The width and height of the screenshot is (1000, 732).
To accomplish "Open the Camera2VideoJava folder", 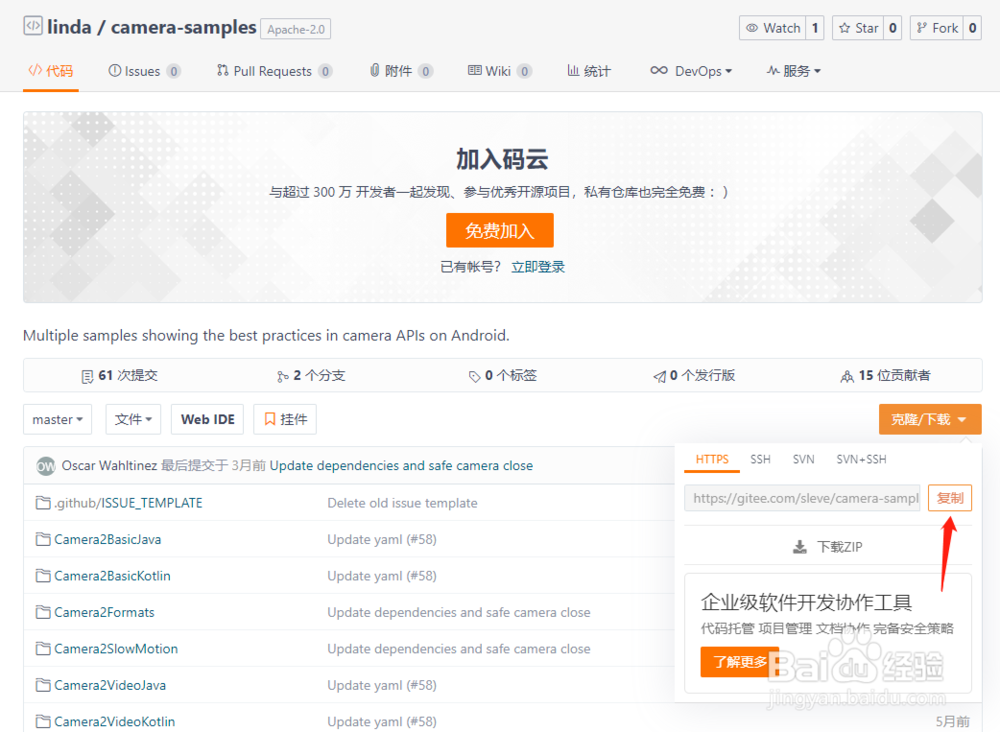I will (110, 685).
